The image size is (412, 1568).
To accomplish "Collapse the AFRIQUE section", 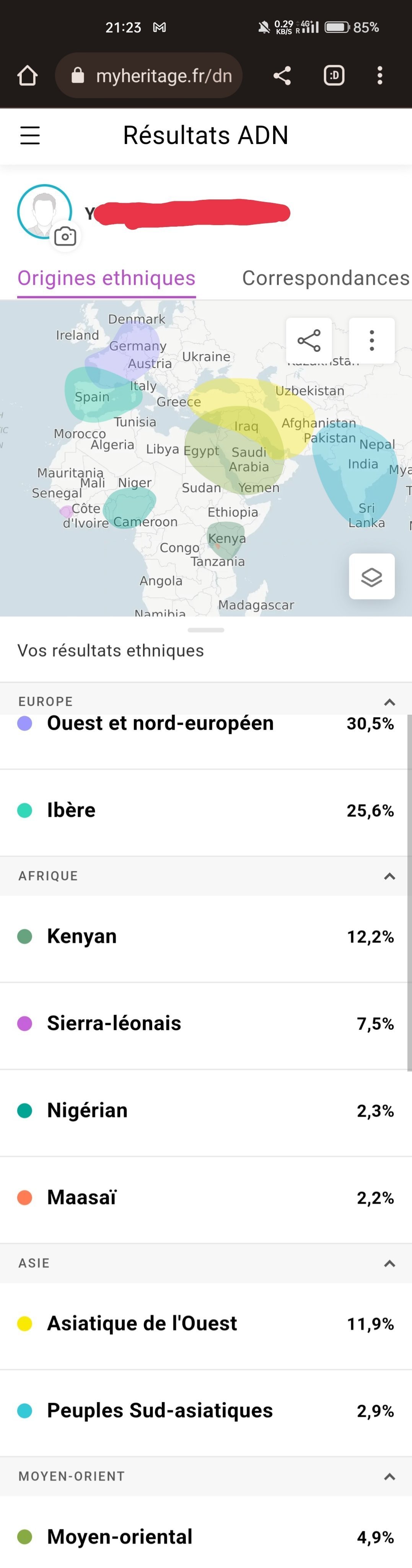I will tap(389, 876).
